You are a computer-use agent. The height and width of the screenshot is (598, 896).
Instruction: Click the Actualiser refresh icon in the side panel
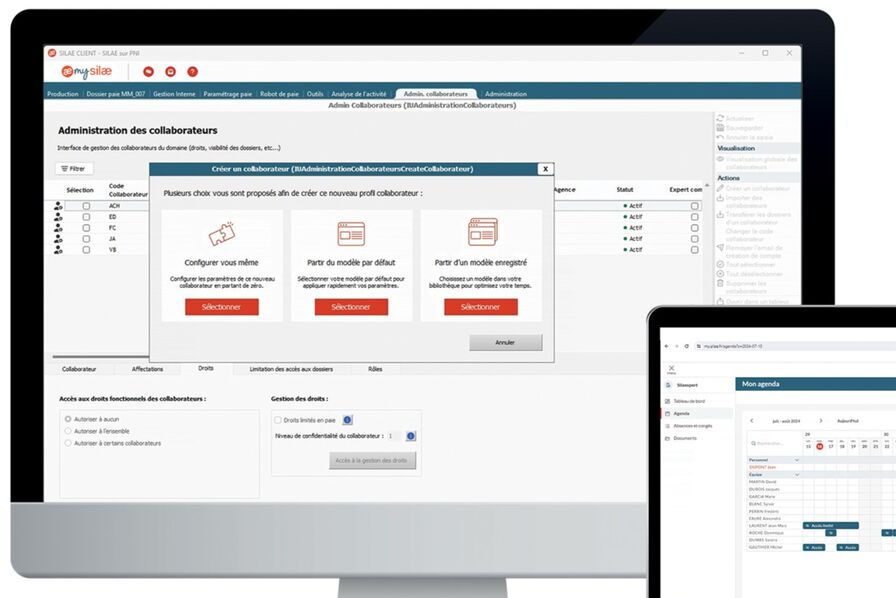pos(721,118)
